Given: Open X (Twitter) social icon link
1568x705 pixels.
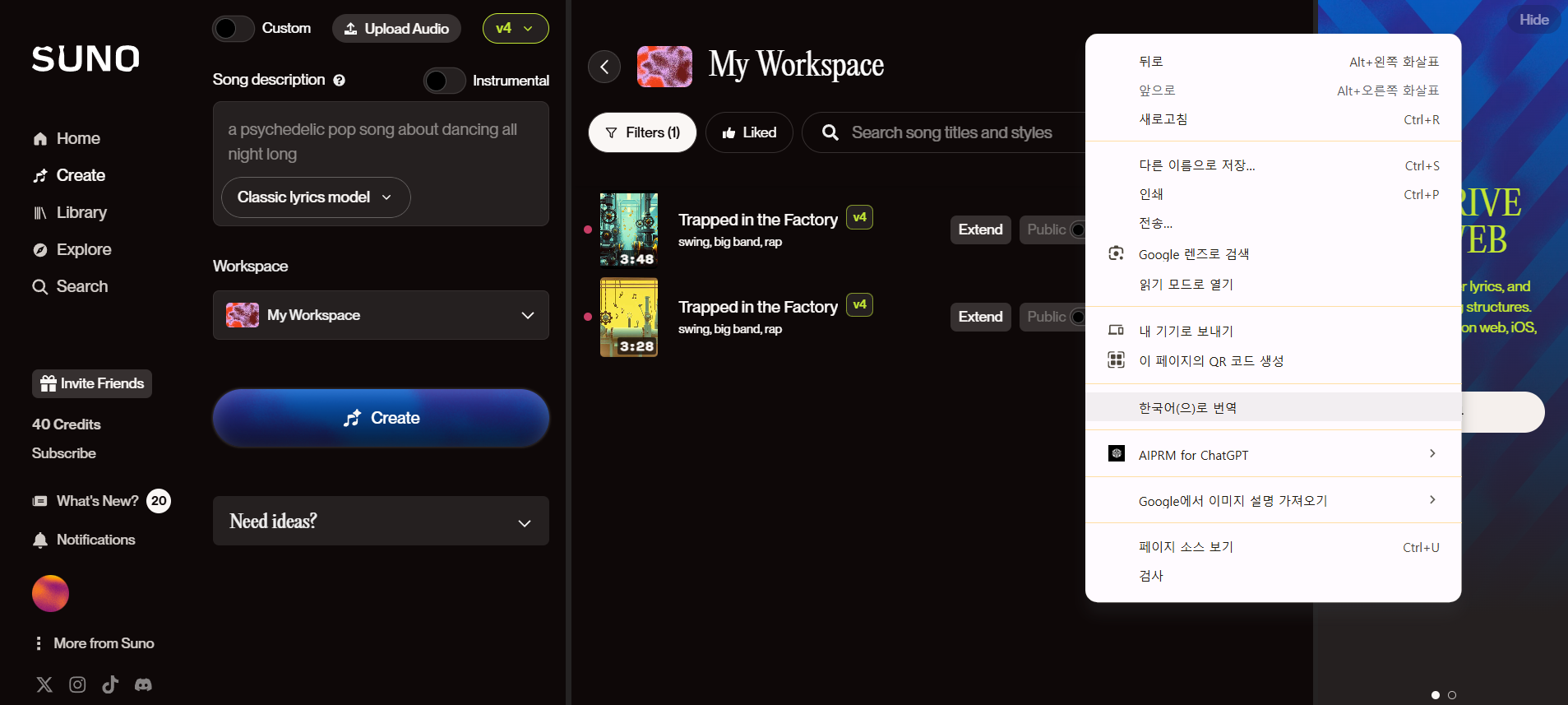Looking at the screenshot, I should click(x=44, y=684).
